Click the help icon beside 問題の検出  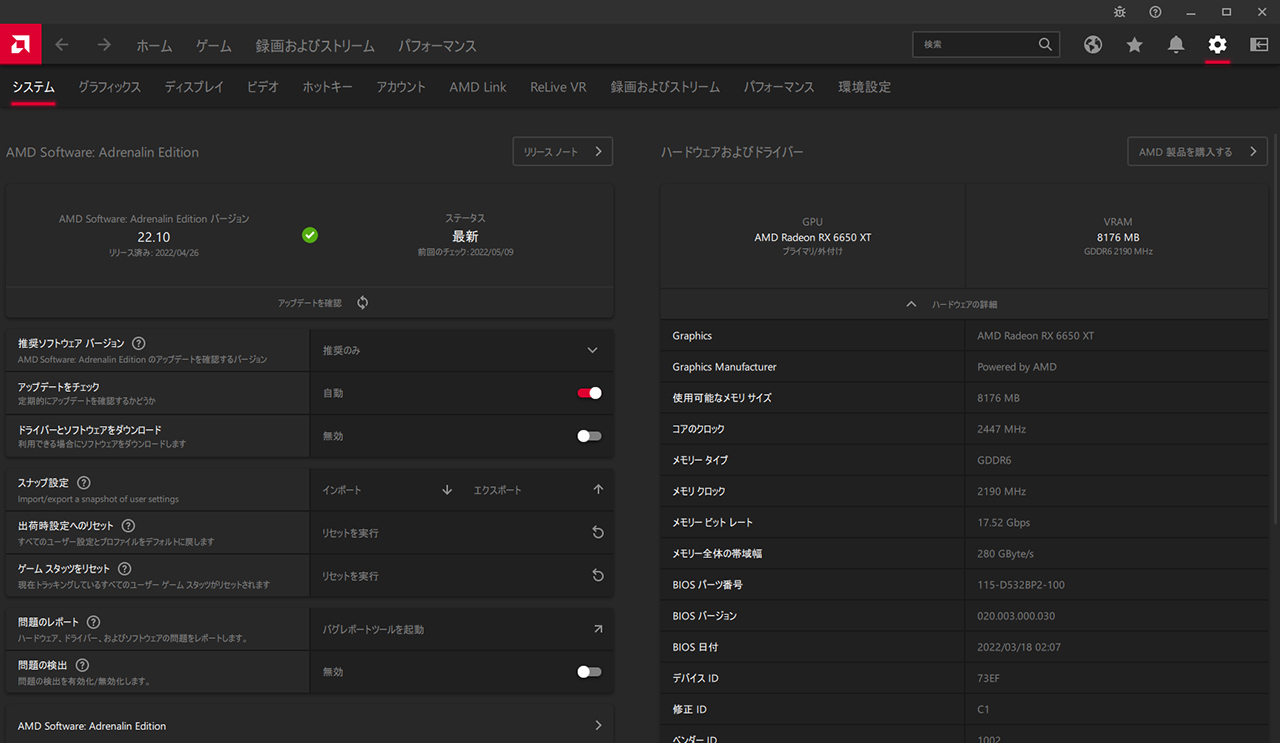(x=83, y=665)
